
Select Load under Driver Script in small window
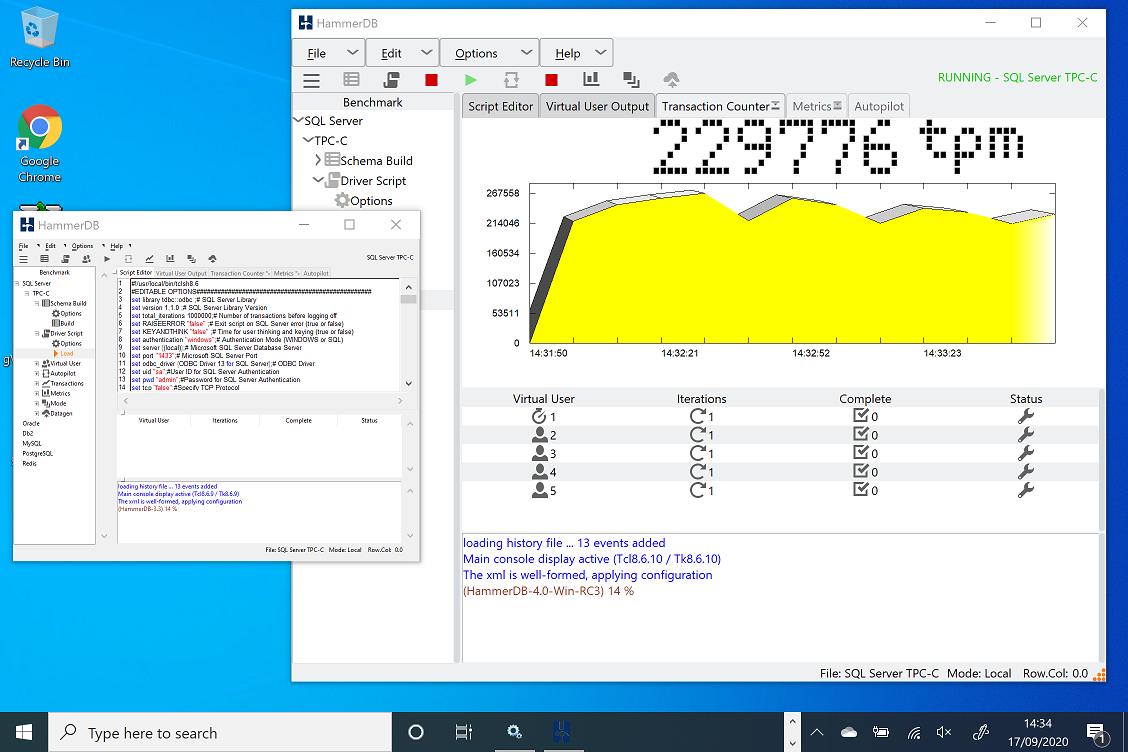coord(66,353)
